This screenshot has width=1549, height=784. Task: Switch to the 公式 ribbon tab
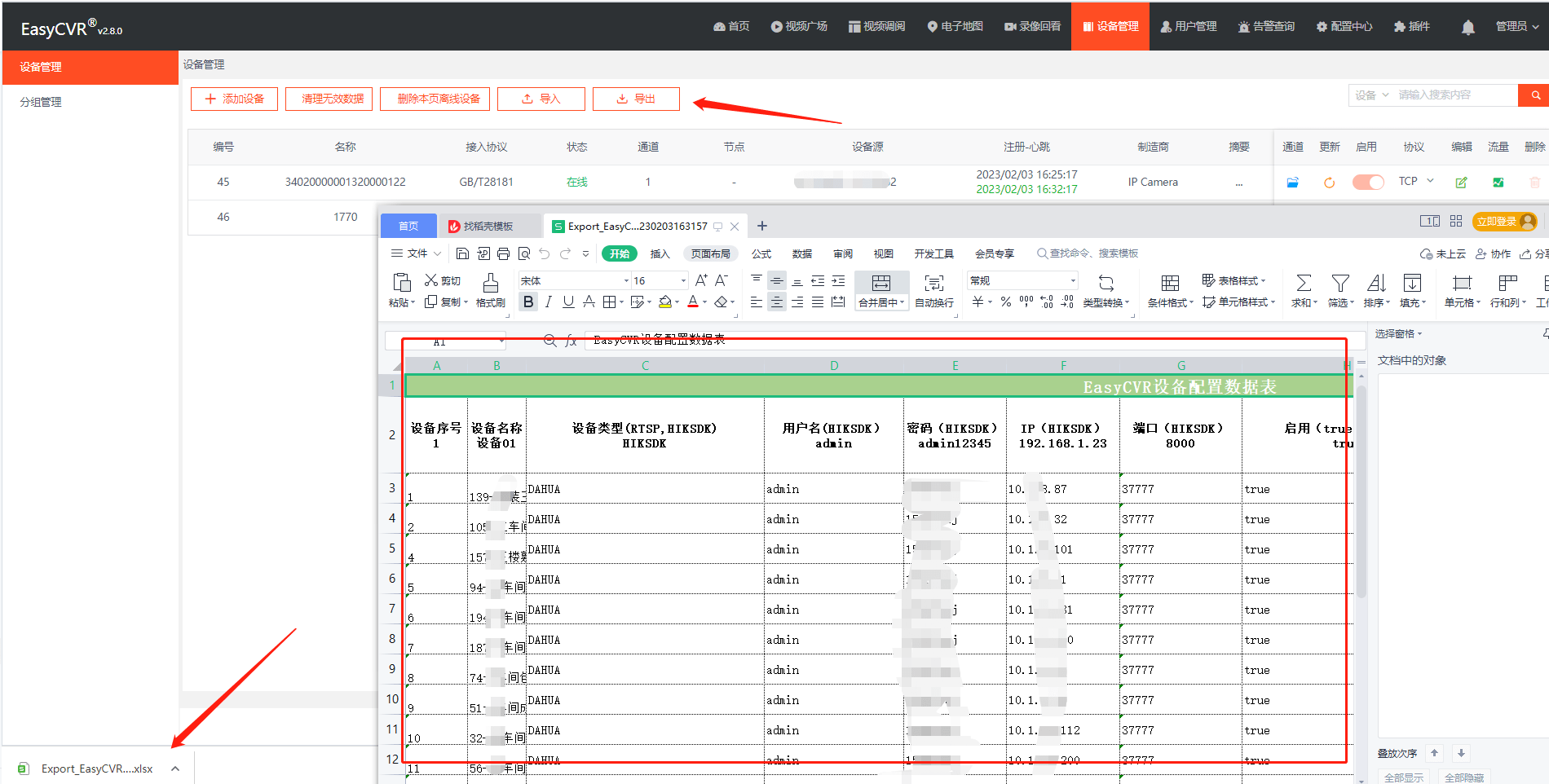pyautogui.click(x=761, y=253)
